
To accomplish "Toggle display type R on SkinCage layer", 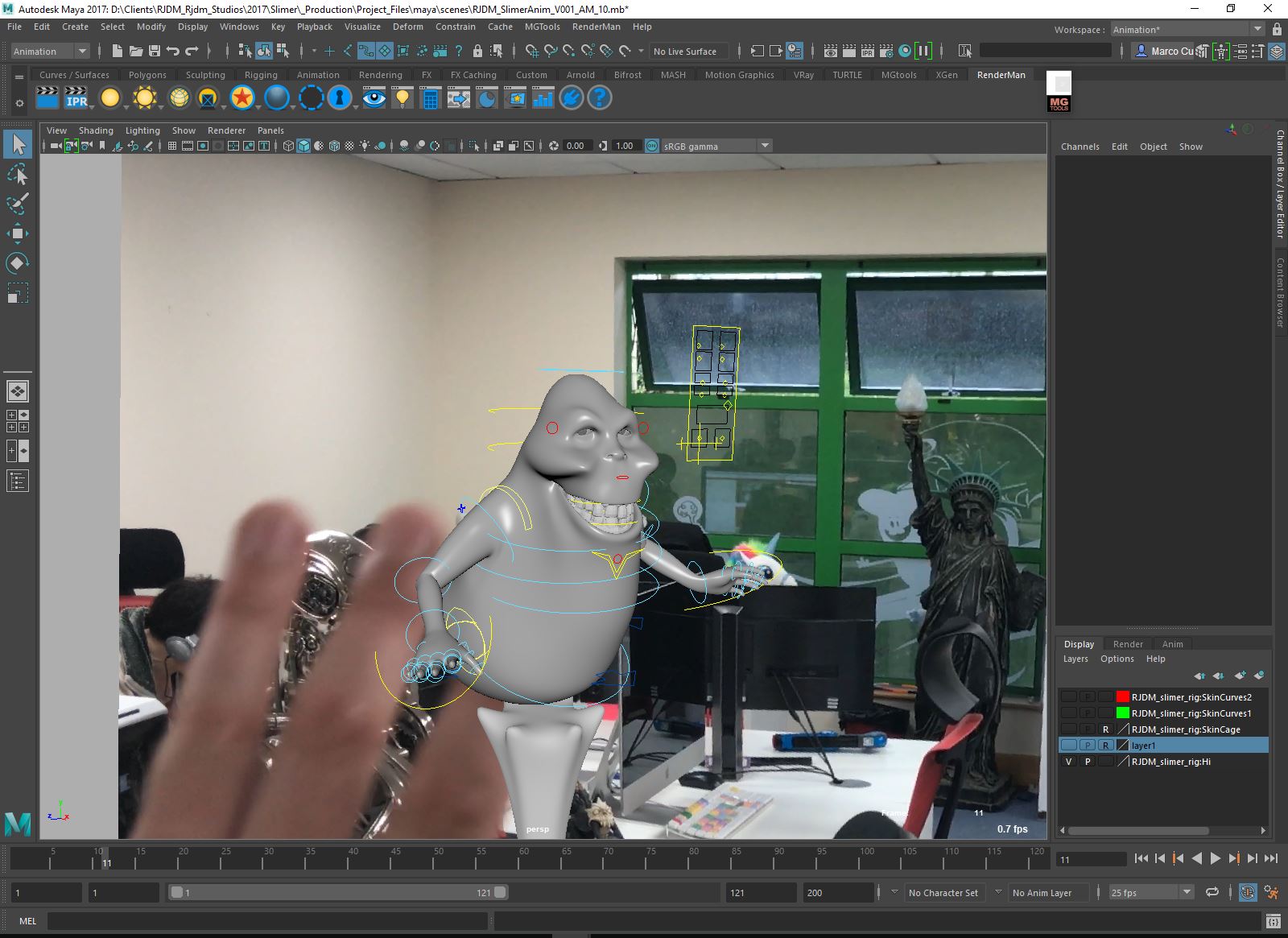I will [x=1106, y=729].
